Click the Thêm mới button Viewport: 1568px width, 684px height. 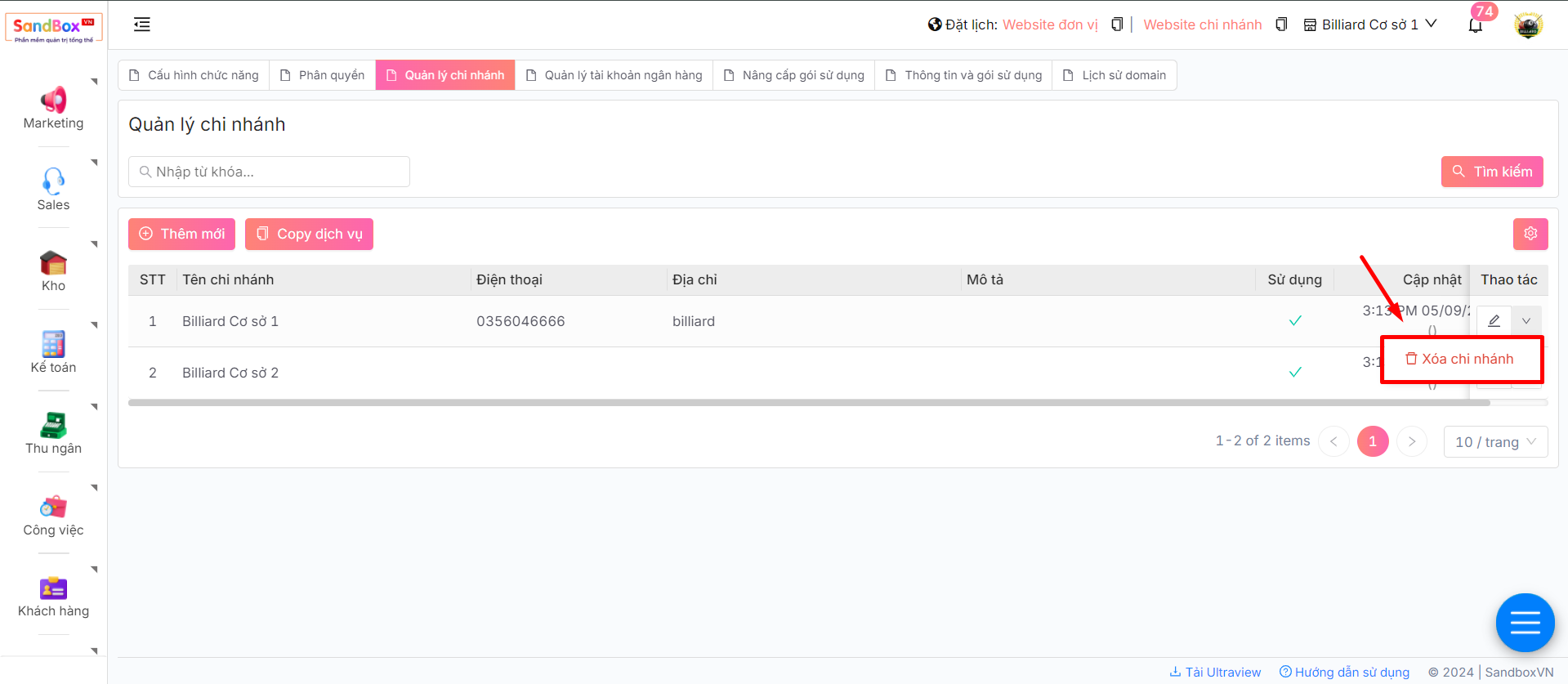[181, 234]
